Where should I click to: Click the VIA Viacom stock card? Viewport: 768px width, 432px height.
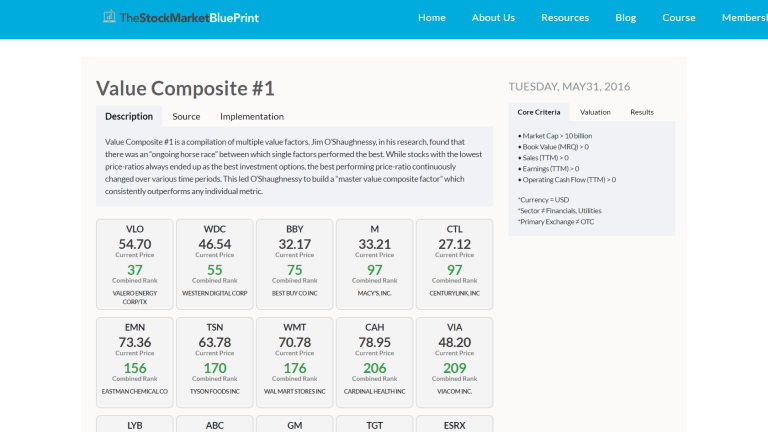coord(455,362)
